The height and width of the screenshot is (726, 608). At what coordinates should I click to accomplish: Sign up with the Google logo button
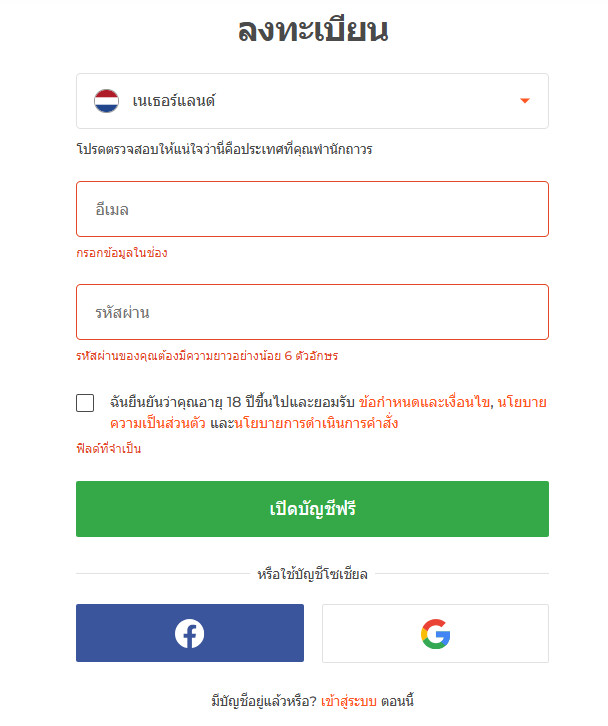[x=435, y=633]
